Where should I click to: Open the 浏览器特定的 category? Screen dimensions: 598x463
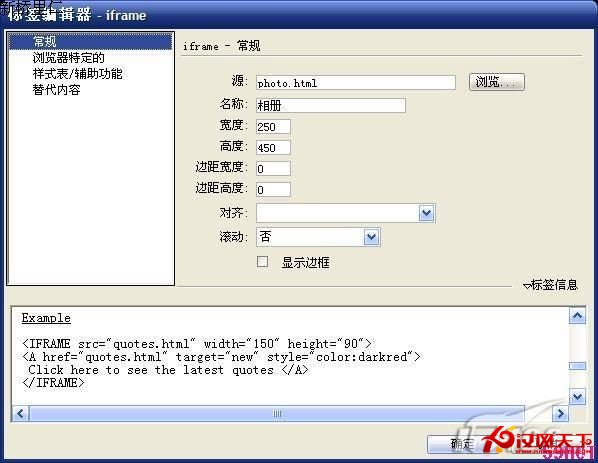(x=68, y=58)
